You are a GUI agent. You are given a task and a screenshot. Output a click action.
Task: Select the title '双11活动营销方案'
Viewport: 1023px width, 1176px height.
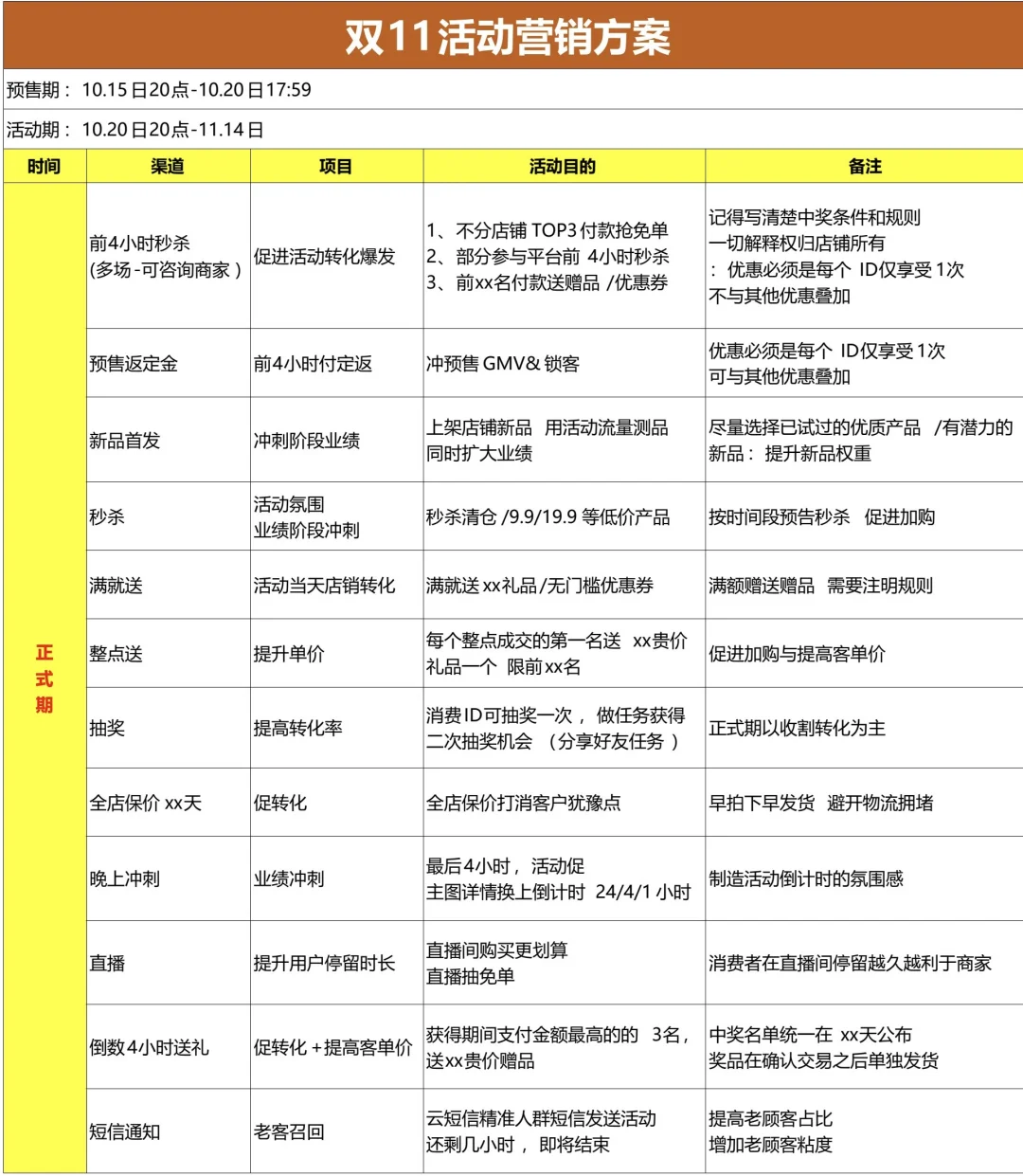pyautogui.click(x=509, y=36)
